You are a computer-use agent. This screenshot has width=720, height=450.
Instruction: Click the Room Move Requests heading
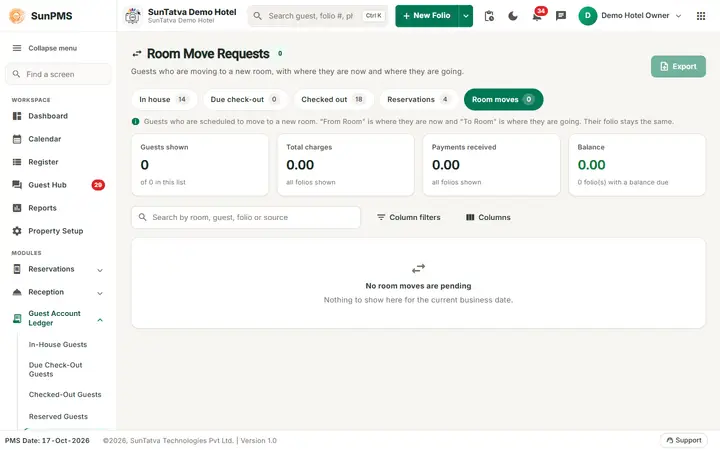(208, 54)
